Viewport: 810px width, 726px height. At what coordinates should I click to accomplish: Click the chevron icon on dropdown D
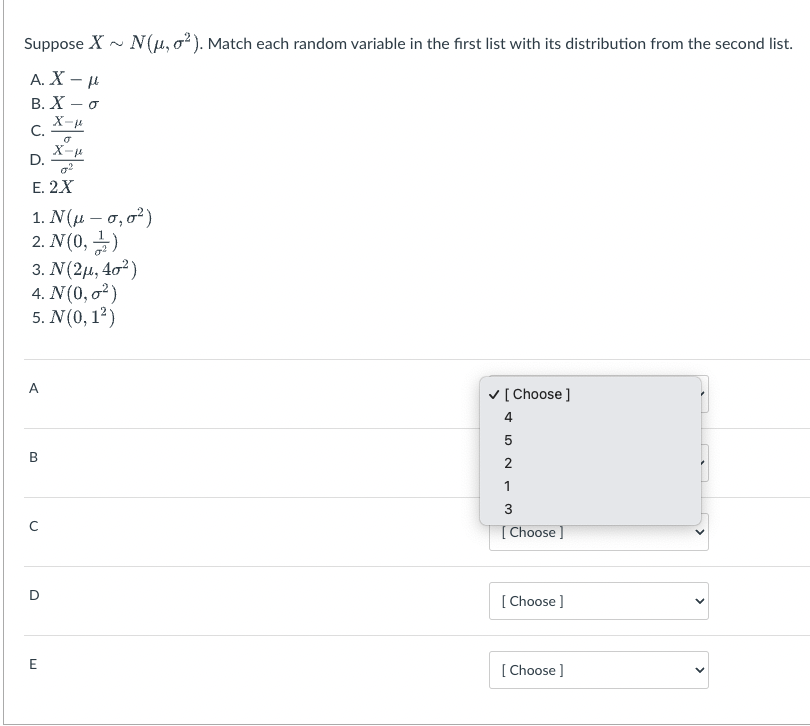coord(700,601)
